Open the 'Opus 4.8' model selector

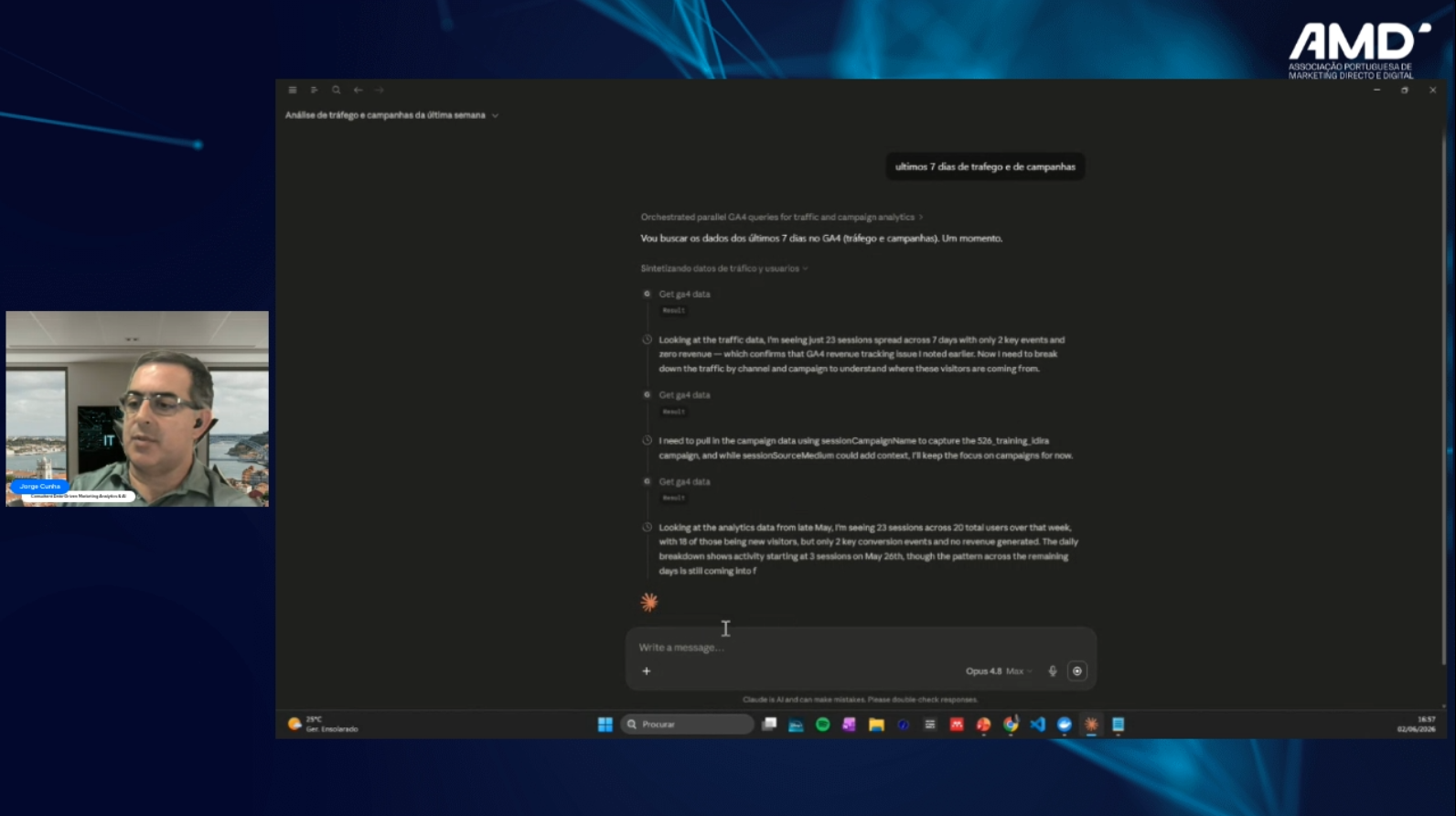coord(999,671)
